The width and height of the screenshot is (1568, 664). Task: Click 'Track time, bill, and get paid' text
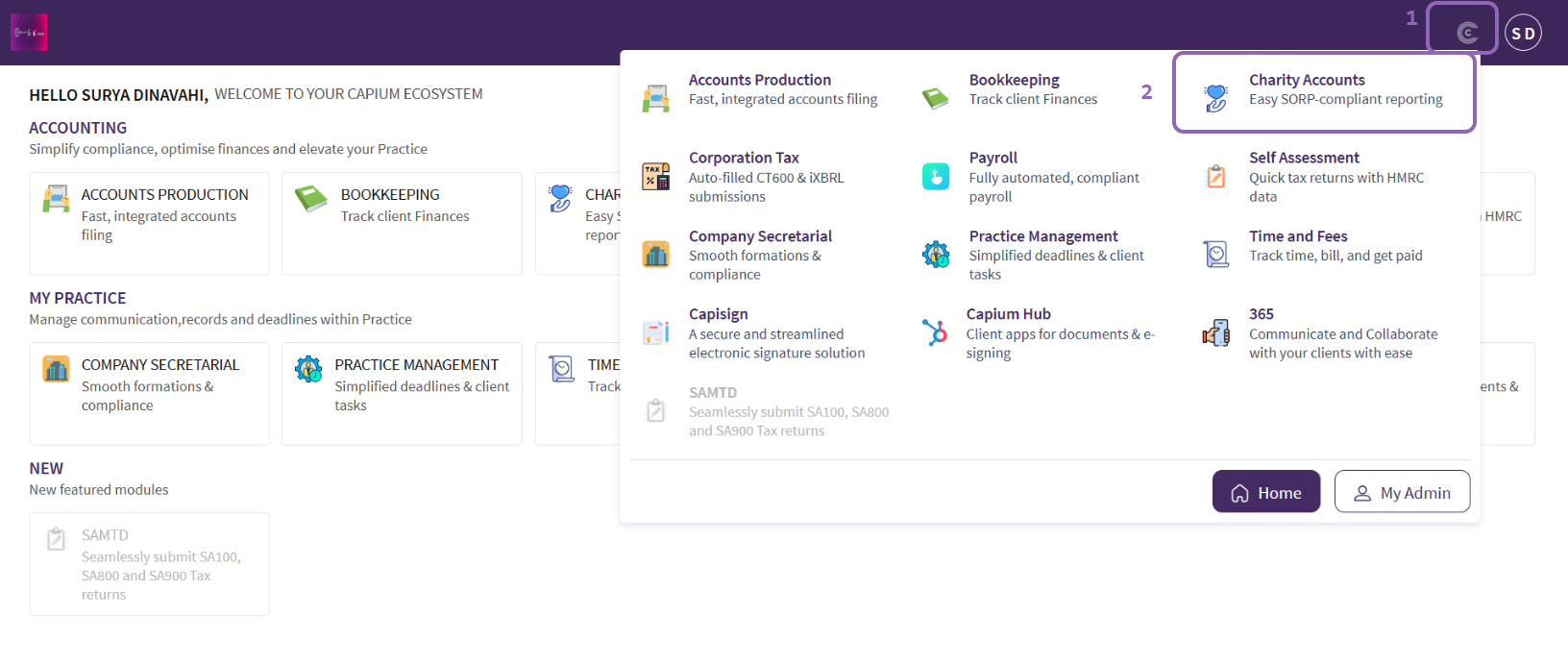[x=1335, y=256]
